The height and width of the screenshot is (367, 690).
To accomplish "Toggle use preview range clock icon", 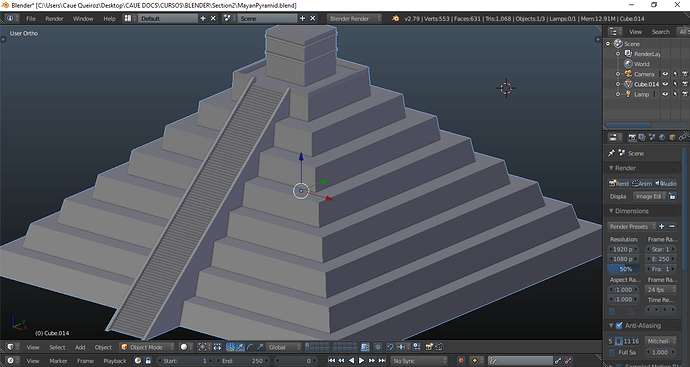I will [138, 360].
